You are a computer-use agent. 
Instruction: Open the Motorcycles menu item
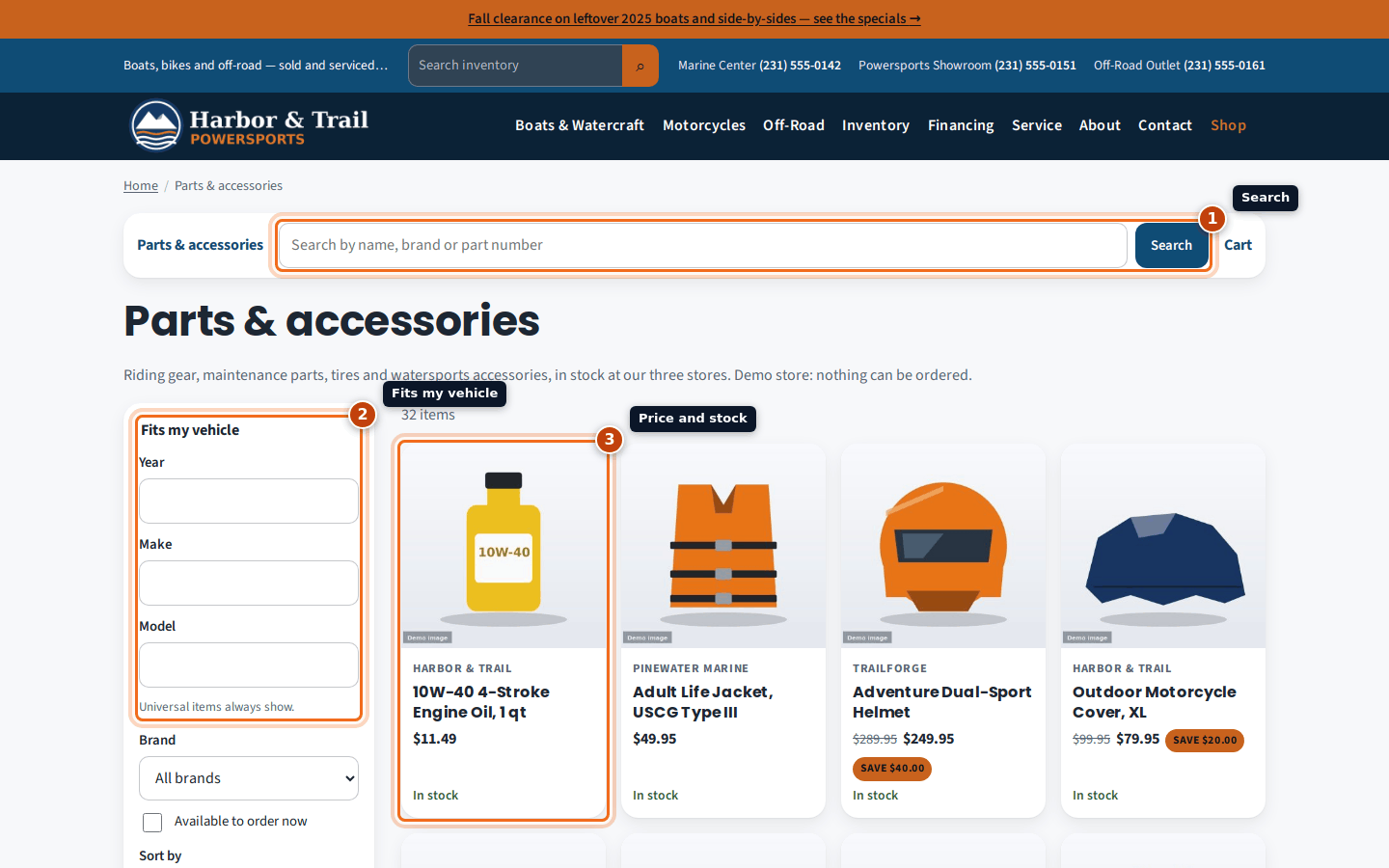704,125
